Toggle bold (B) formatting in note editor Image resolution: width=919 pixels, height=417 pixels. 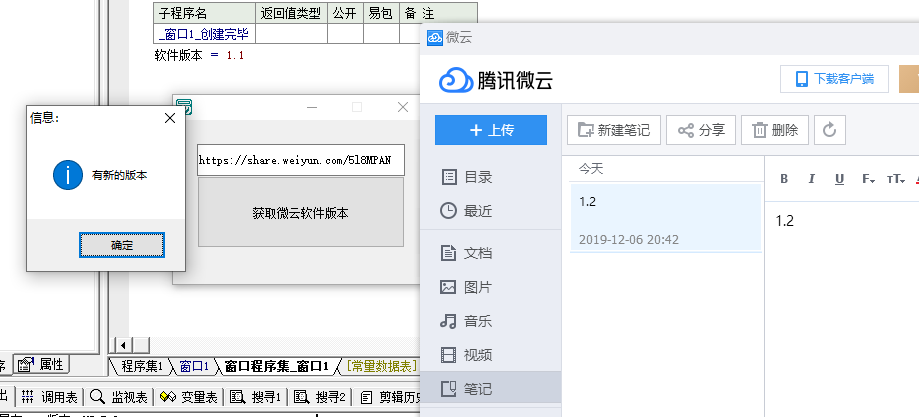click(784, 179)
